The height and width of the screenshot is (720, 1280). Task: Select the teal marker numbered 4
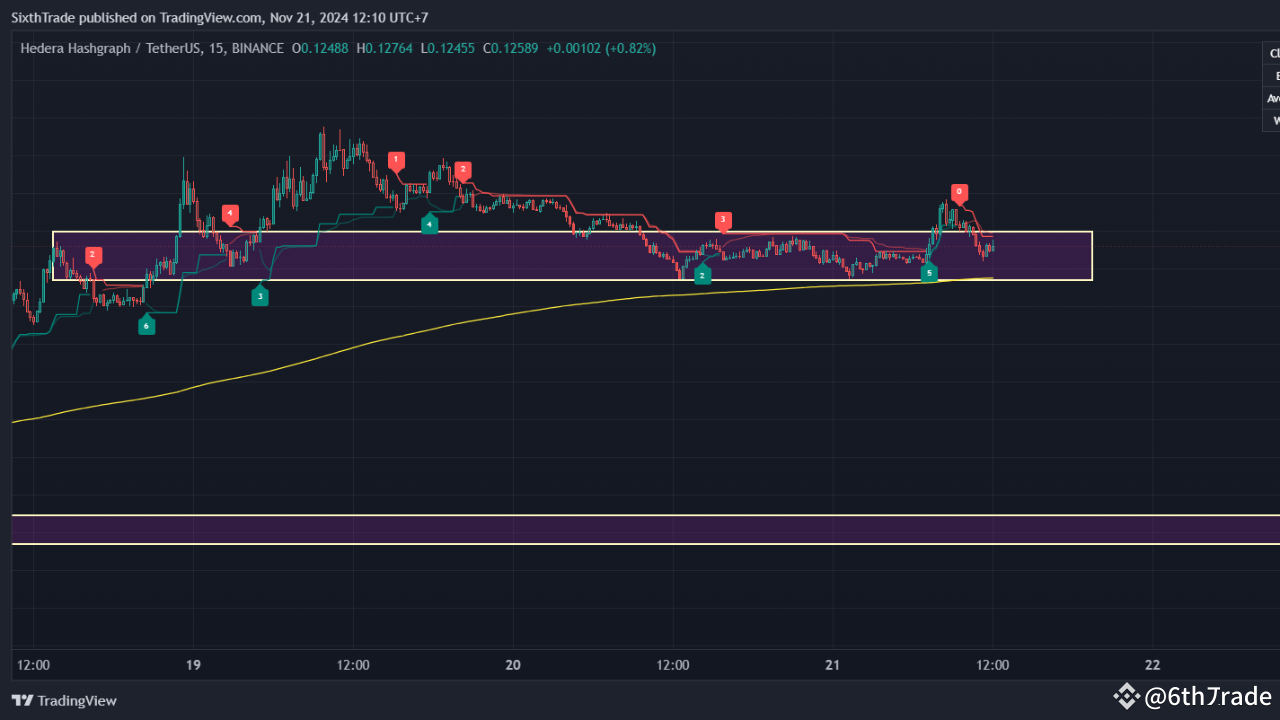(x=430, y=224)
